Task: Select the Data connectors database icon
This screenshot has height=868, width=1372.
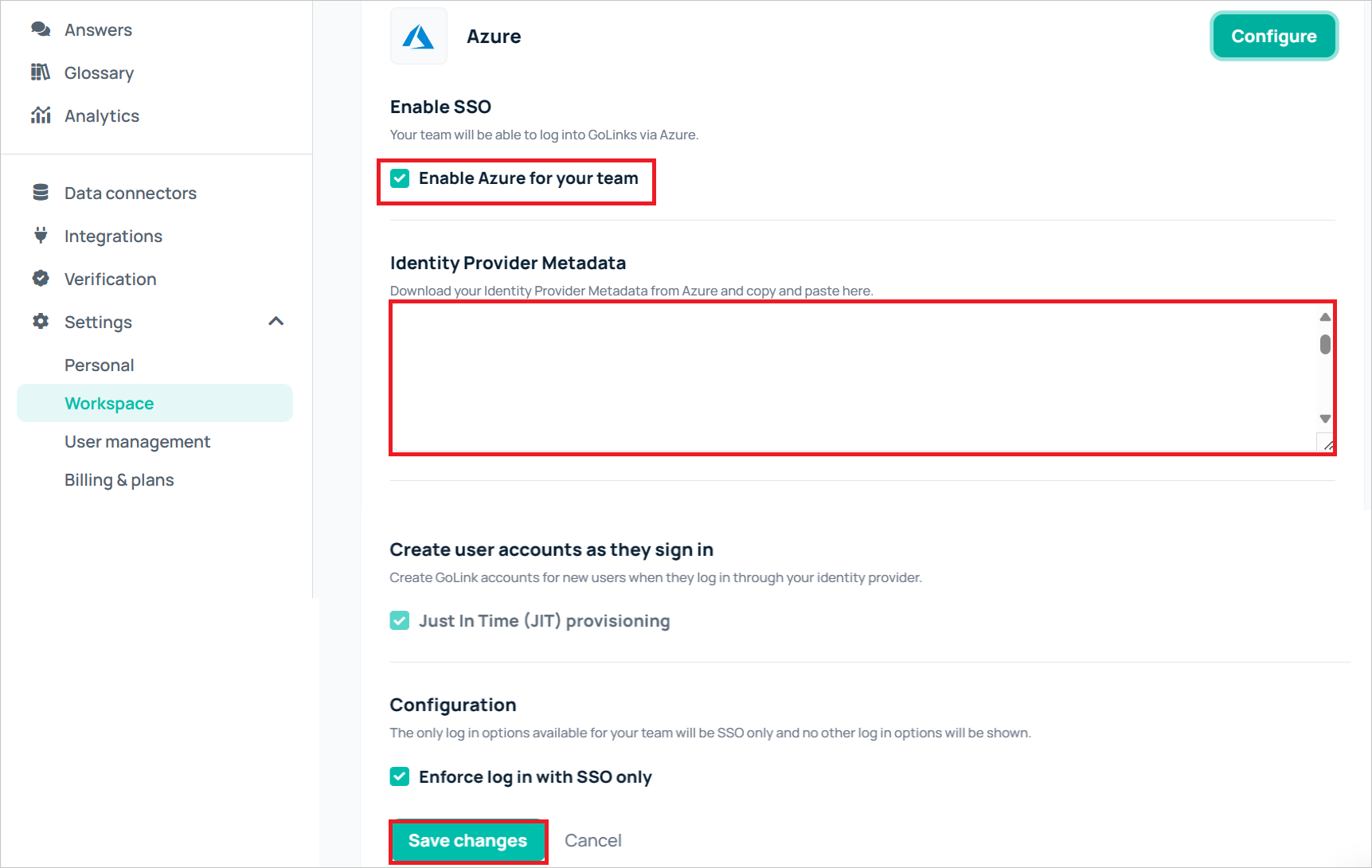Action: [41, 192]
